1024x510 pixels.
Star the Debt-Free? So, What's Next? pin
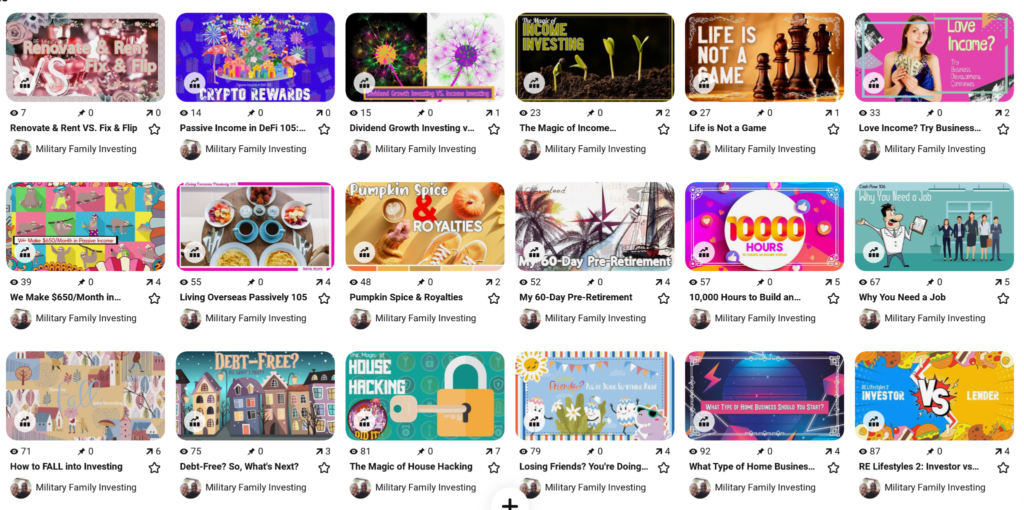[x=324, y=468]
